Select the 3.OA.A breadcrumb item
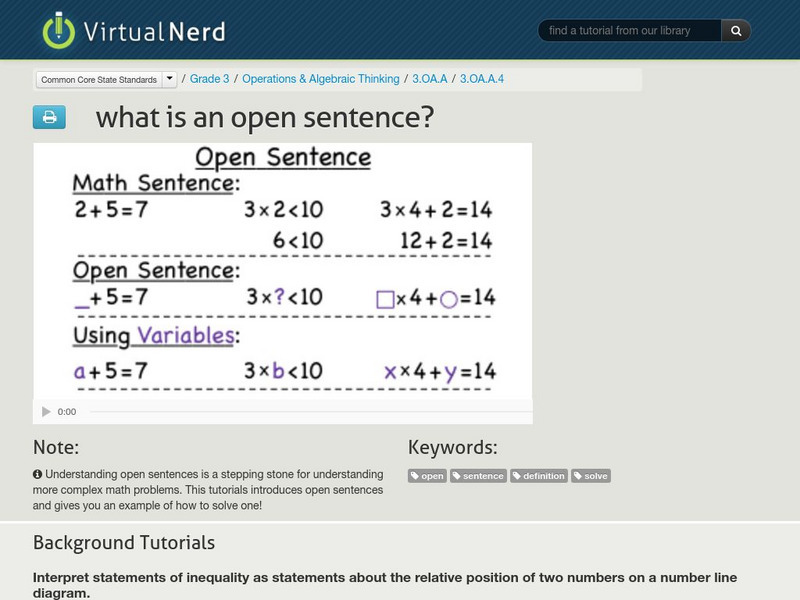Screen dimensions: 800x600 pyautogui.click(x=430, y=78)
